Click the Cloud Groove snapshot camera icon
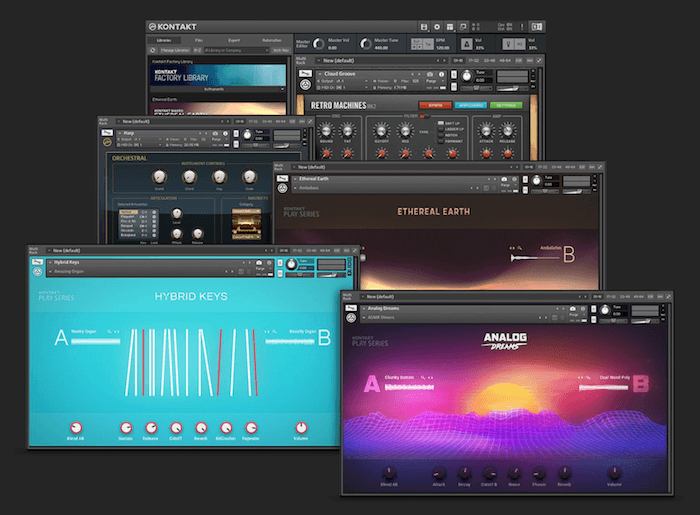This screenshot has width=700, height=515. coord(430,74)
